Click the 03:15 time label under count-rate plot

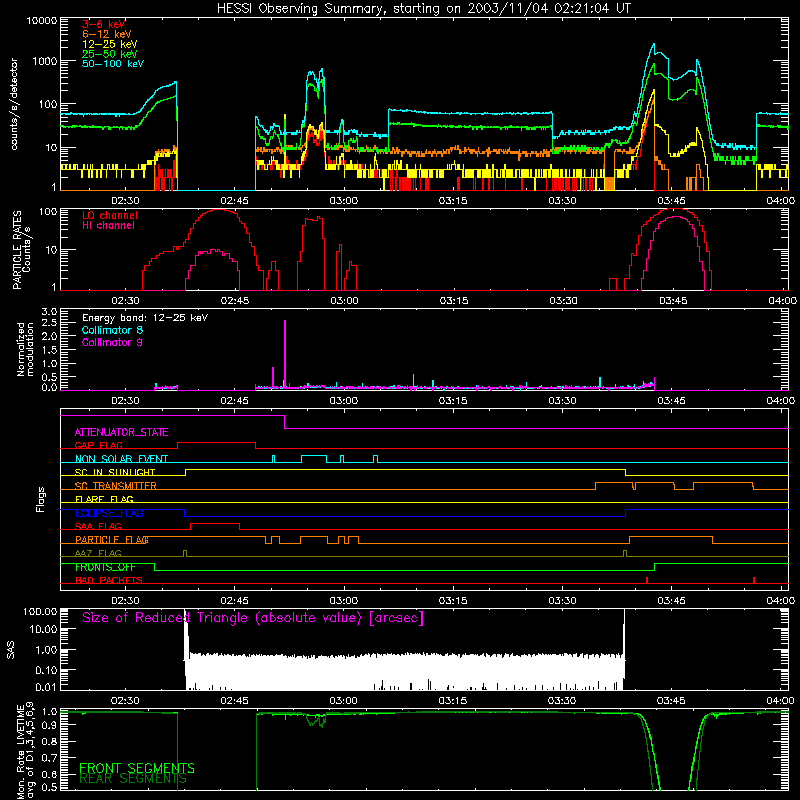(453, 201)
